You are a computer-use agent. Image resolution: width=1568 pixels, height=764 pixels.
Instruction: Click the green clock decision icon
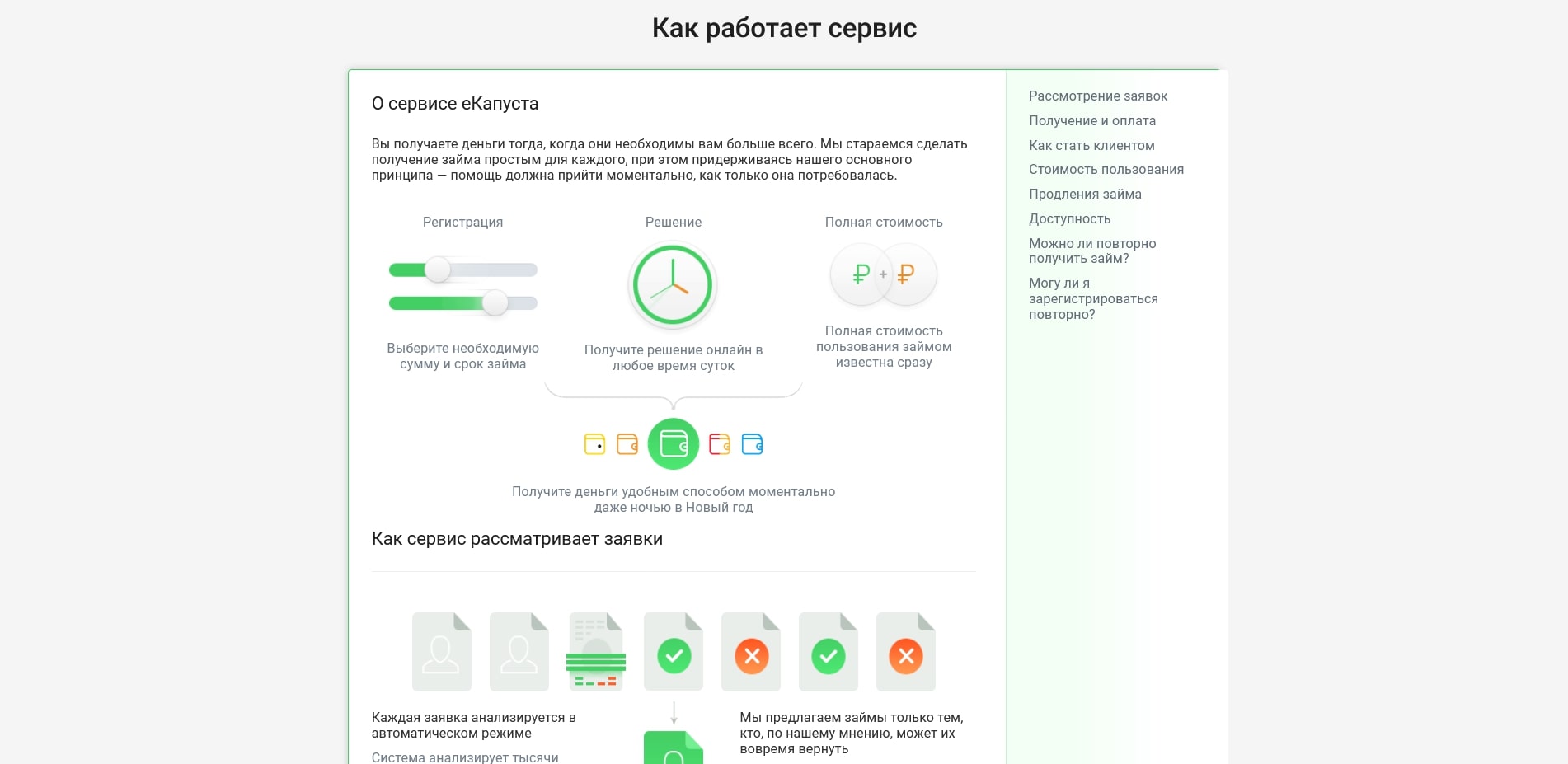click(x=673, y=285)
